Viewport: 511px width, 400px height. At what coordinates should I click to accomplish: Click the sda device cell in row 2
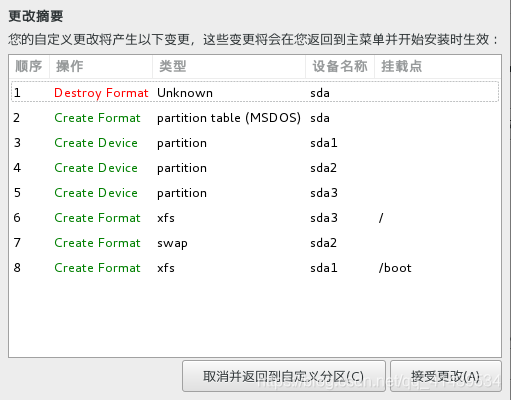(x=320, y=118)
